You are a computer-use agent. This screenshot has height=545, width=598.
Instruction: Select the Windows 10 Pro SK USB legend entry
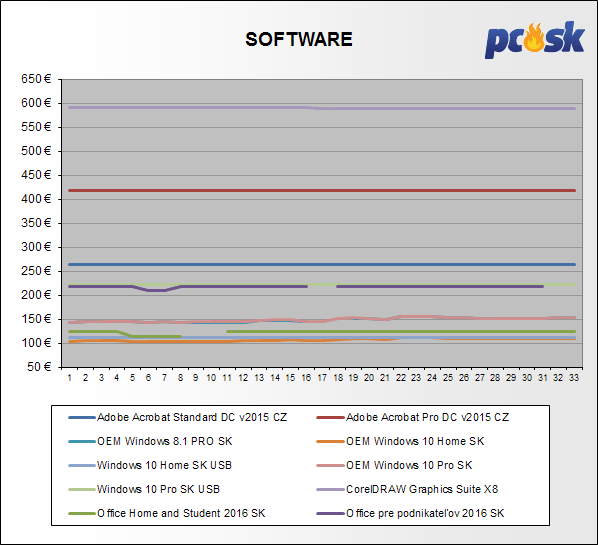coord(144,489)
